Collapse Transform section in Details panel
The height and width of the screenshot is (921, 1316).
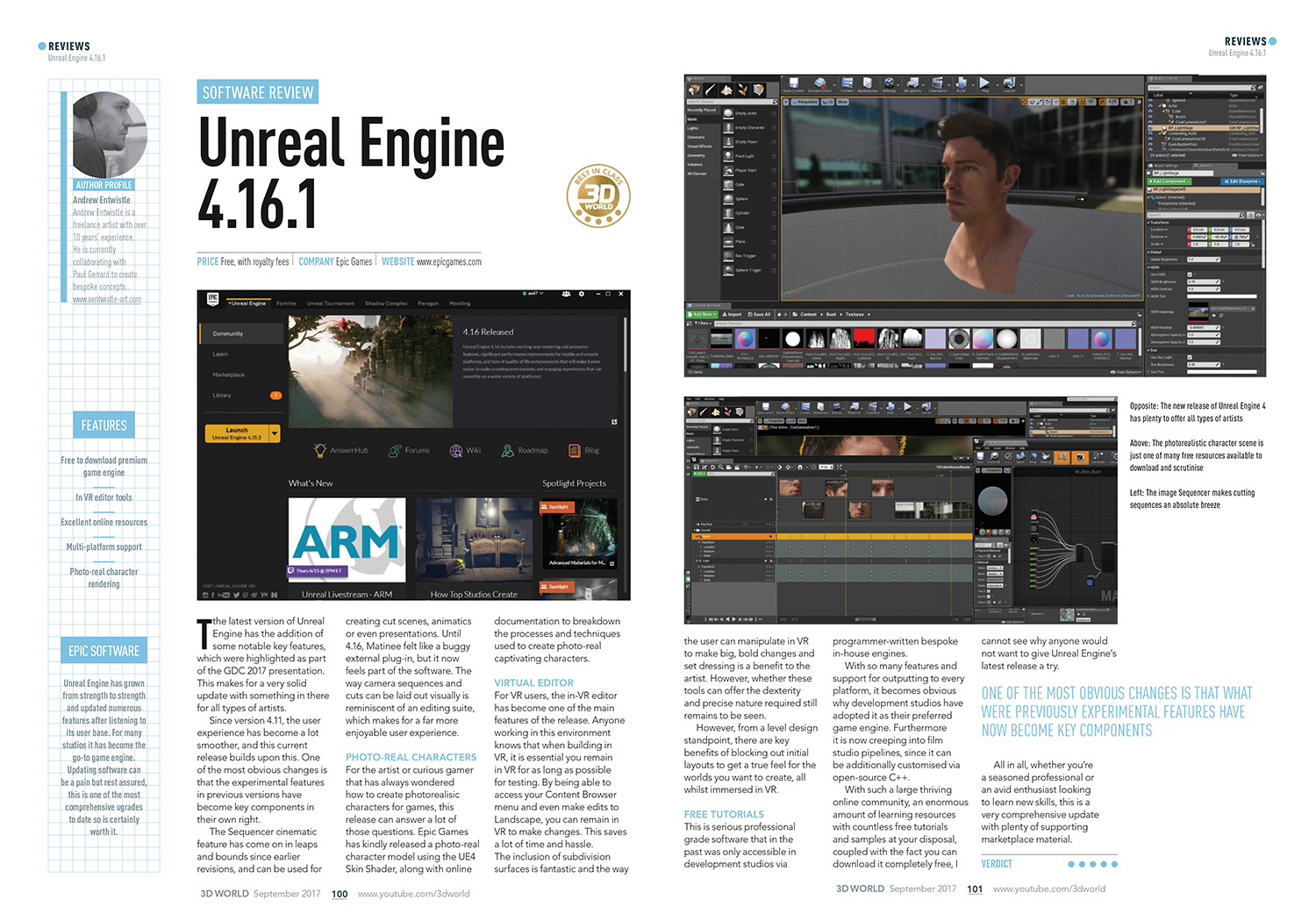click(1148, 223)
